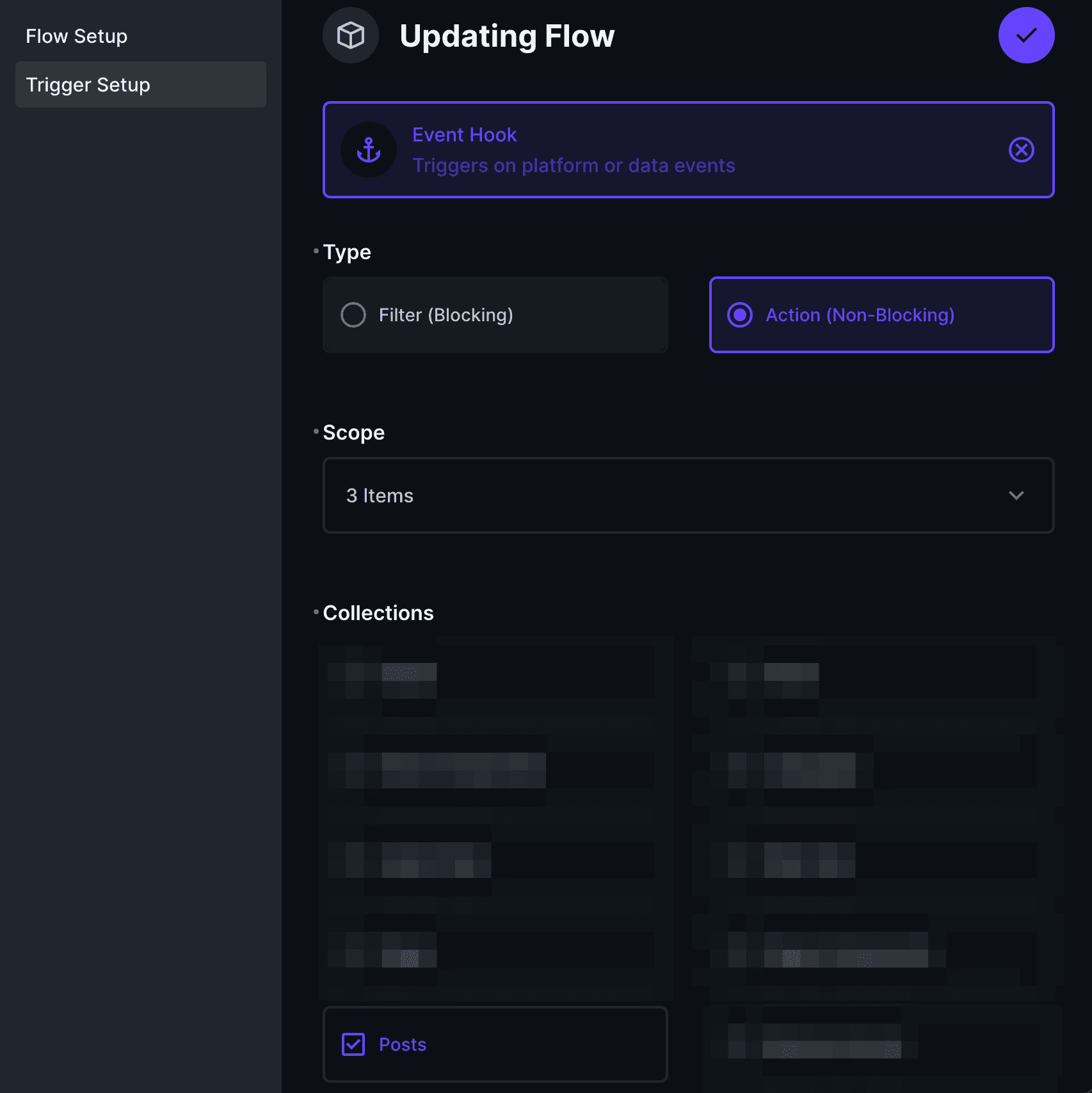1092x1093 pixels.
Task: Click the cube icon beside Updating Flow
Action: point(350,35)
